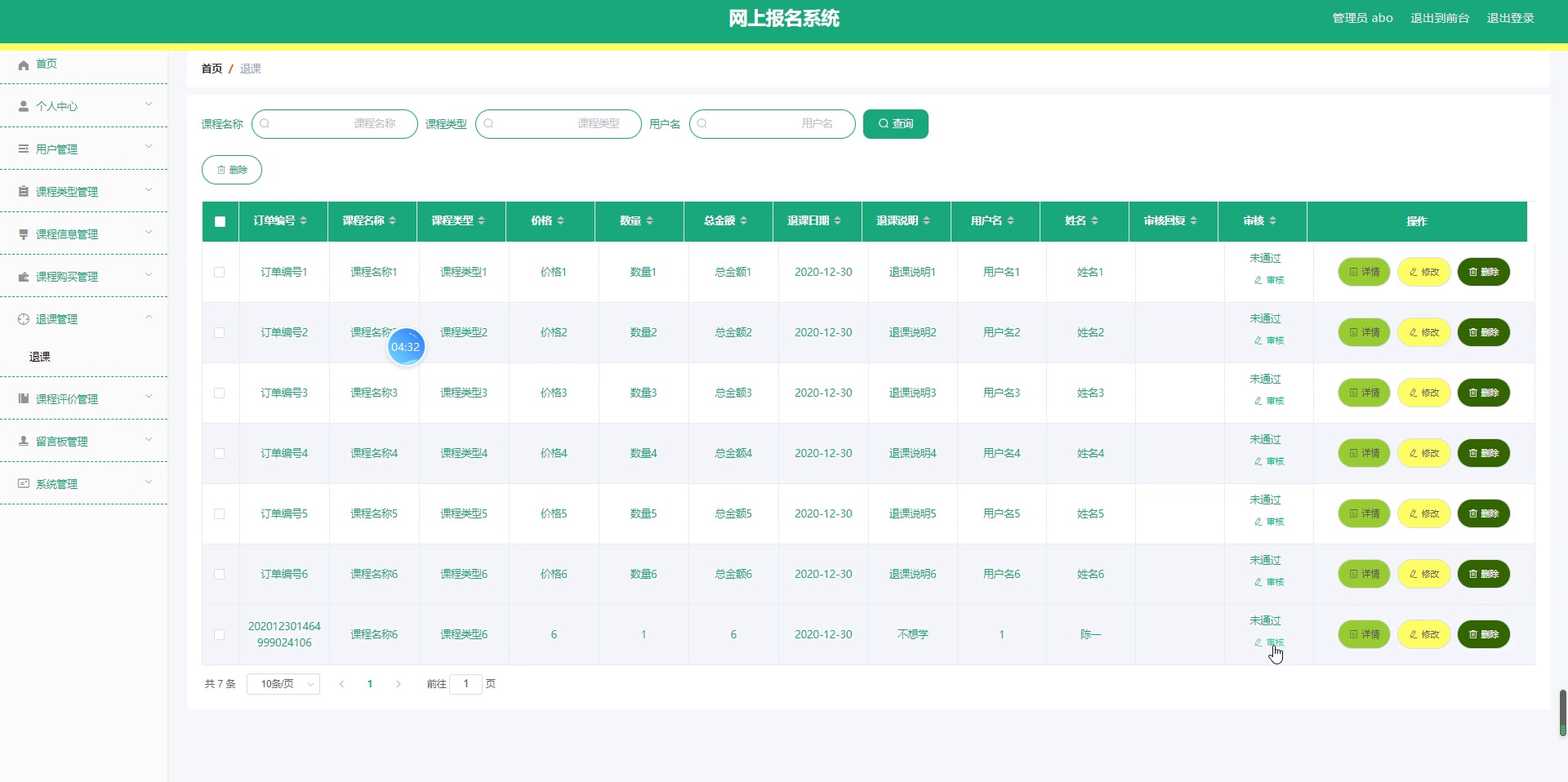Screen dimensions: 1568x782
Task: Click 退出登录 in the top bar
Action: pos(1510,18)
